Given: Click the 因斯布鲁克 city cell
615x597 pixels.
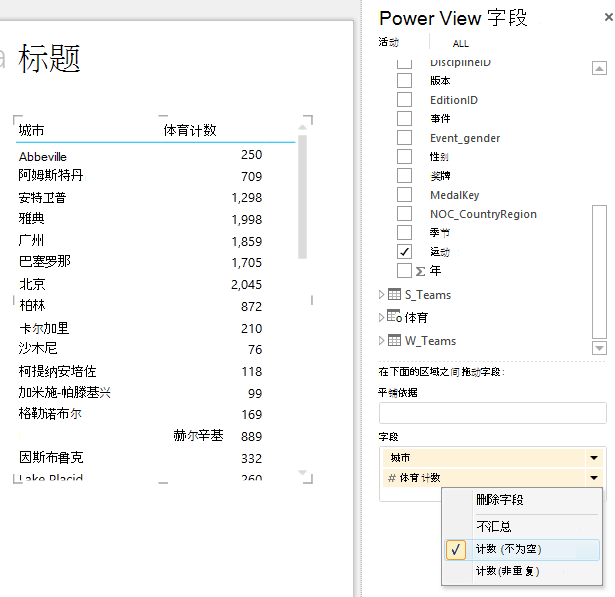Looking at the screenshot, I should [x=51, y=457].
